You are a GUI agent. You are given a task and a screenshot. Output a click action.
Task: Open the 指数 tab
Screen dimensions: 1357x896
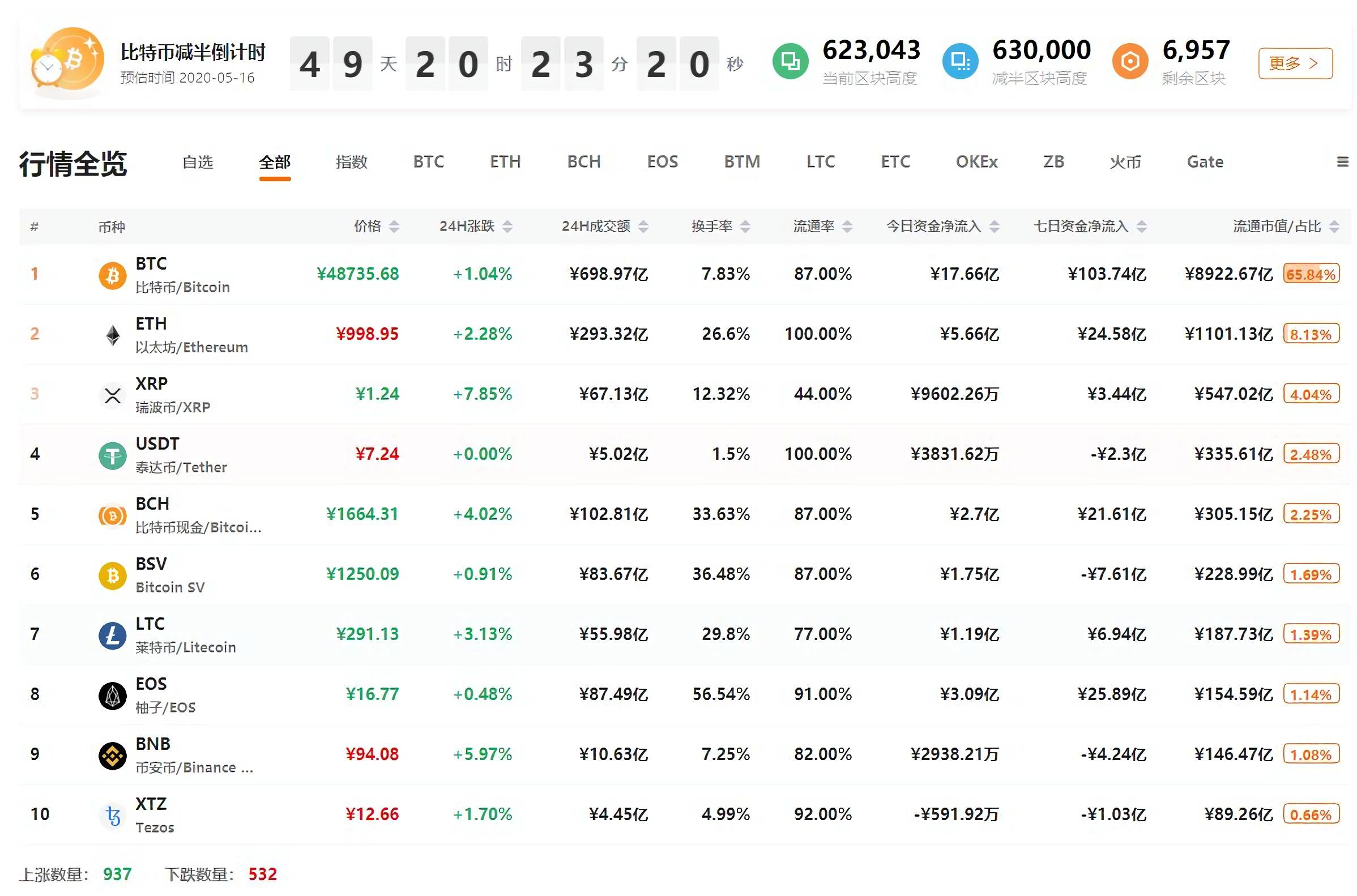tap(351, 163)
